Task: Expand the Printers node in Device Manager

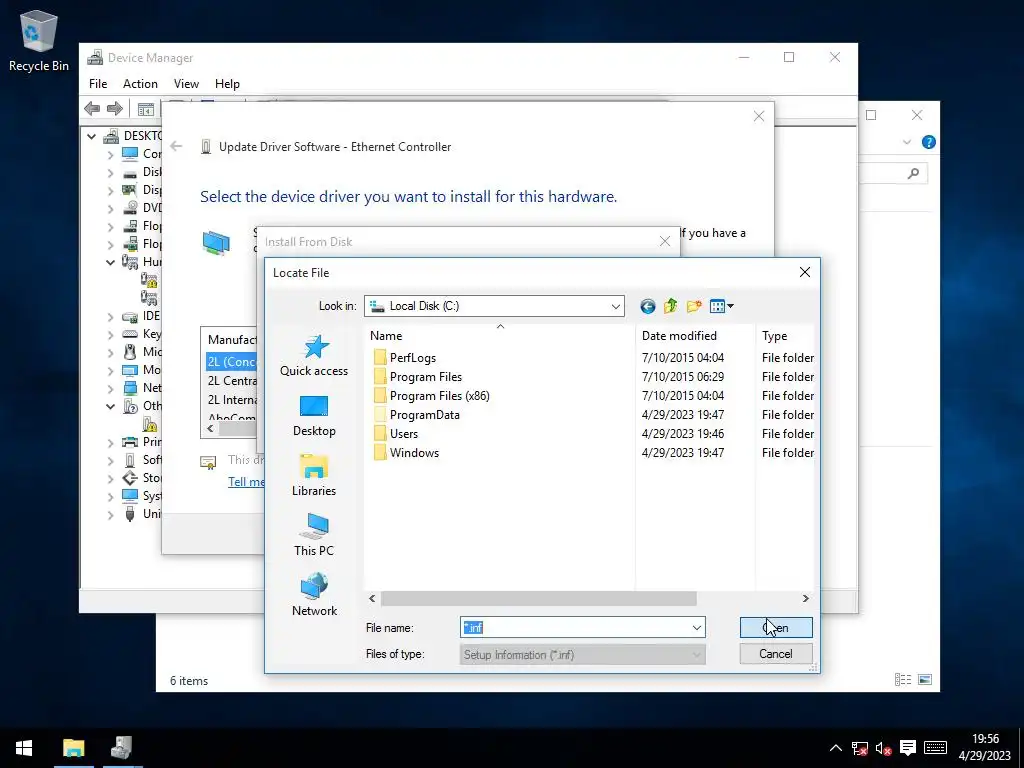Action: point(110,443)
